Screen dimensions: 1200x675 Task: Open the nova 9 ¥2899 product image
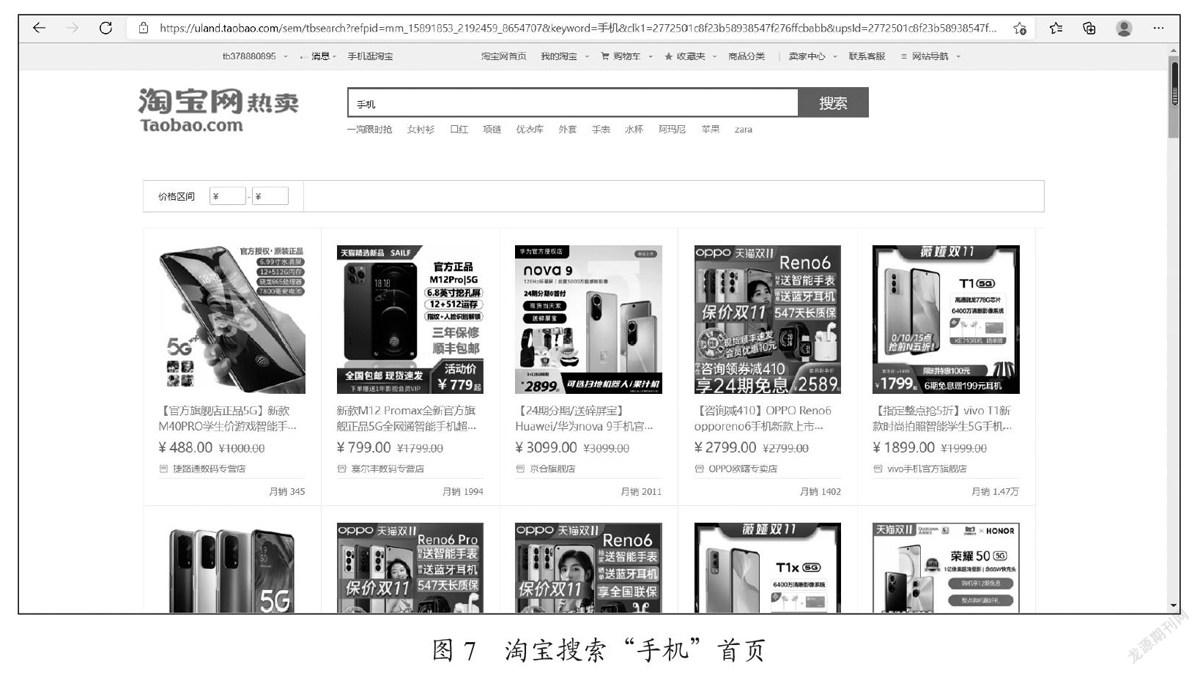click(x=588, y=319)
